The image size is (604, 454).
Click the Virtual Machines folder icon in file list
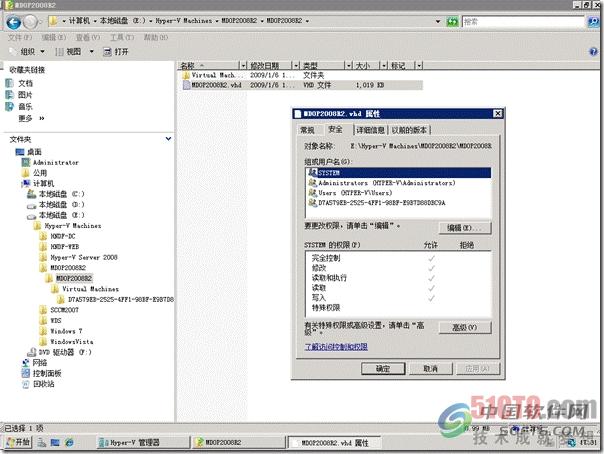point(186,75)
